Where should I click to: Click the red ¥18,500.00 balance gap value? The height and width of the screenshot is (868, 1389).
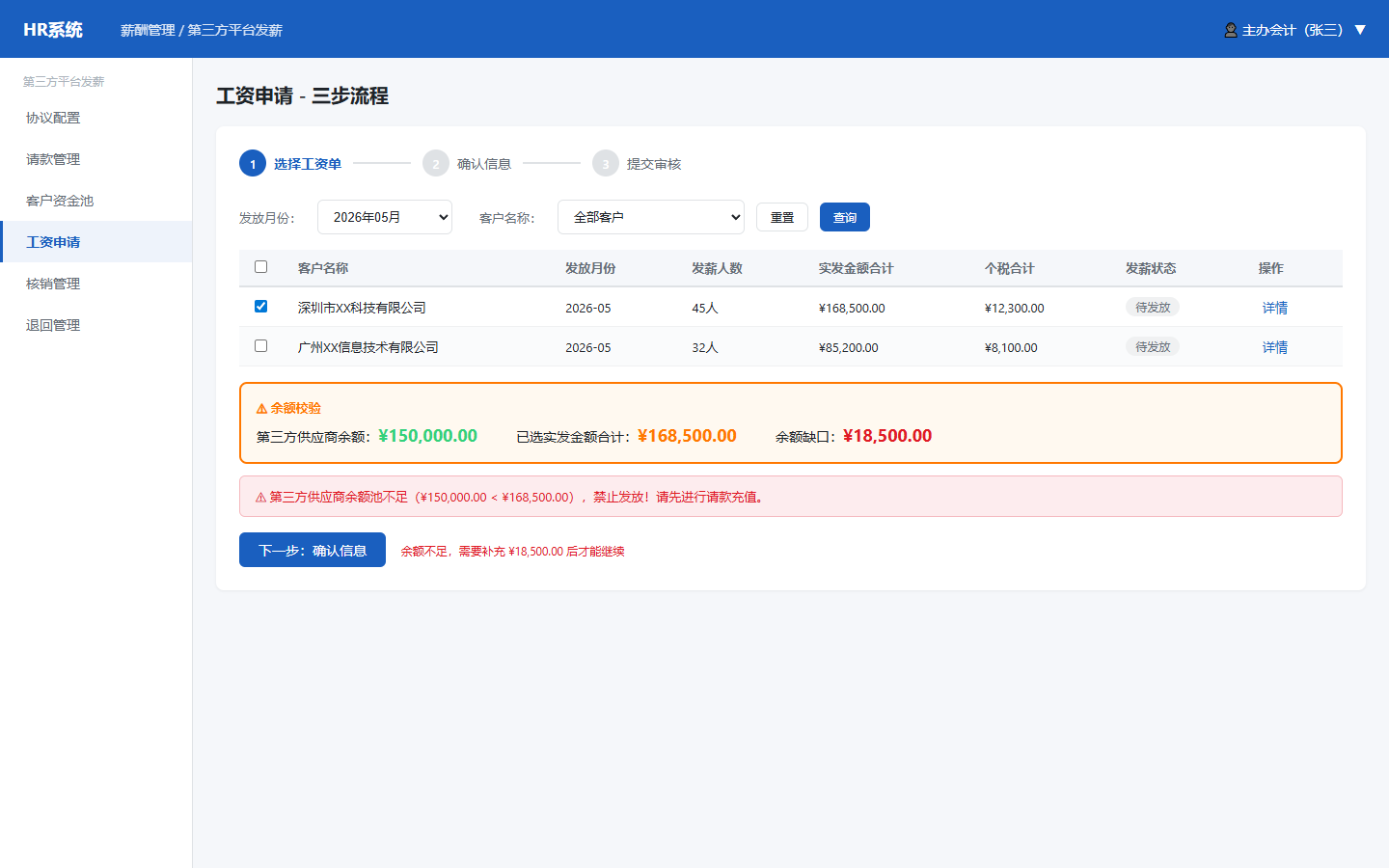887,436
